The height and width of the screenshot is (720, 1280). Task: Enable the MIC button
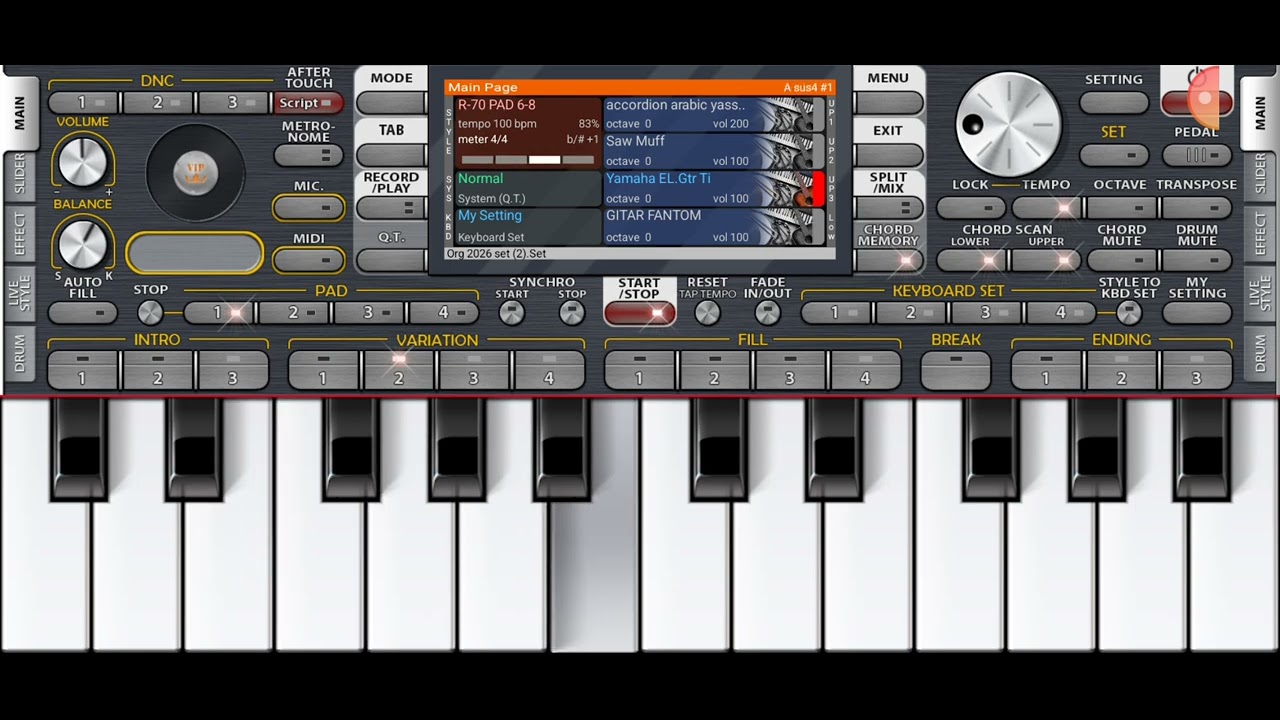[x=308, y=207]
